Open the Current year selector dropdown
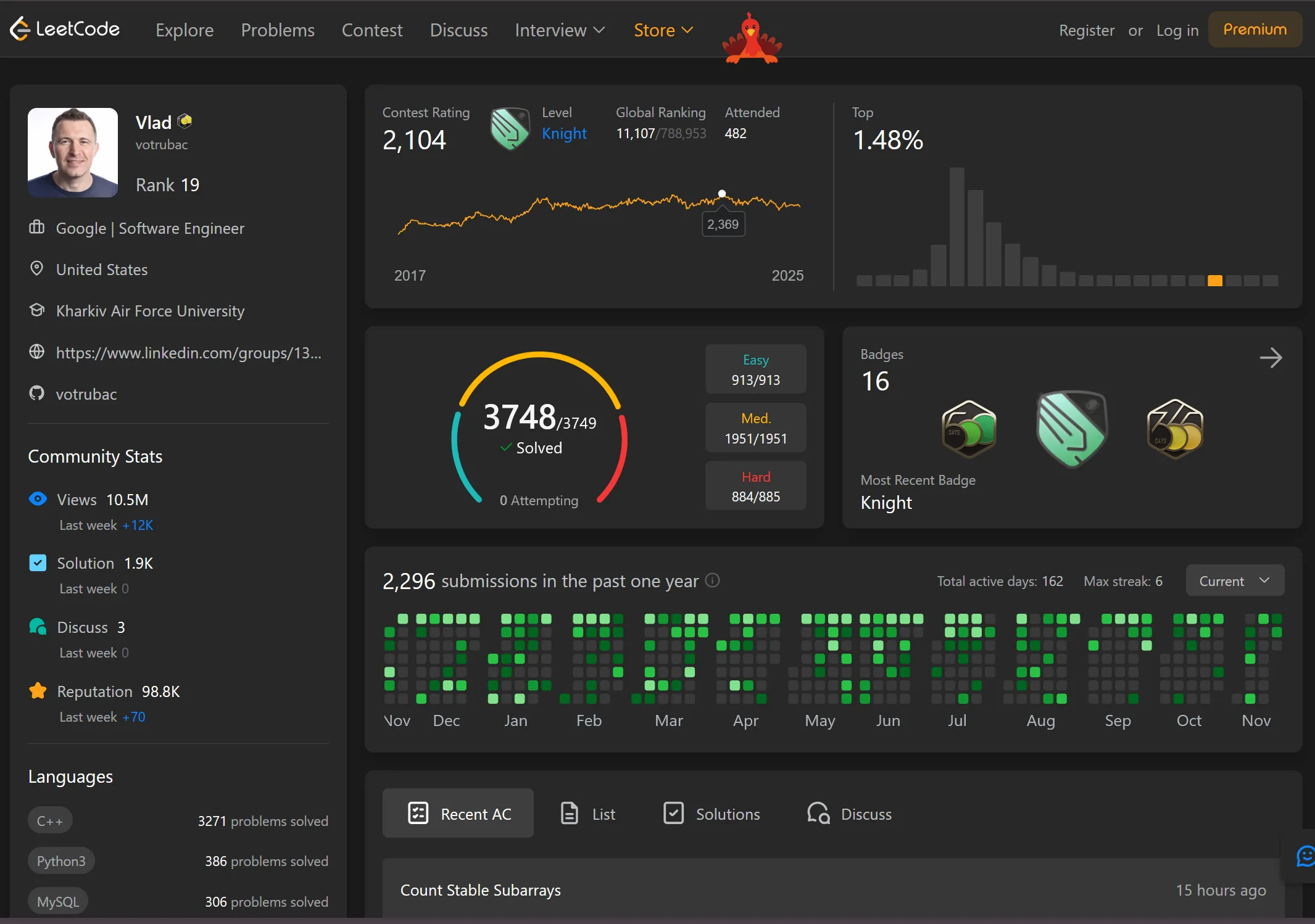 [1234, 581]
